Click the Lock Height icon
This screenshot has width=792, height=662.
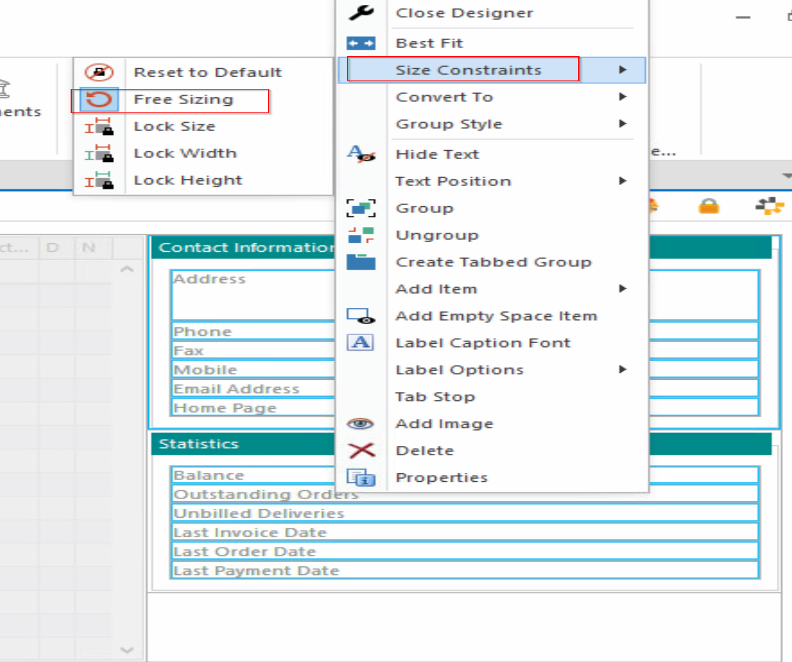[x=99, y=181]
